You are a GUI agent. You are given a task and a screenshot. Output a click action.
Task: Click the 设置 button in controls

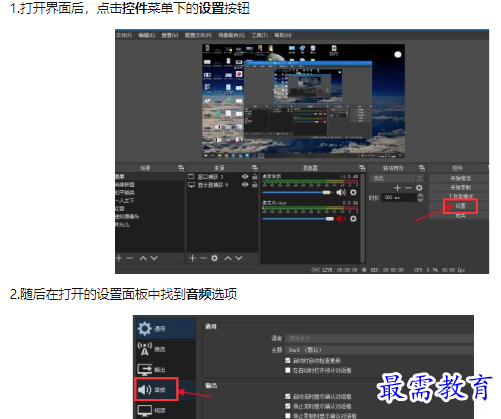click(460, 206)
